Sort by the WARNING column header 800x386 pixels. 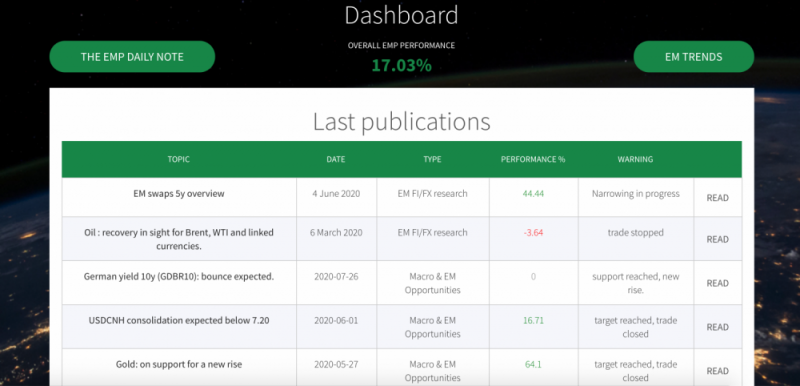coord(635,159)
